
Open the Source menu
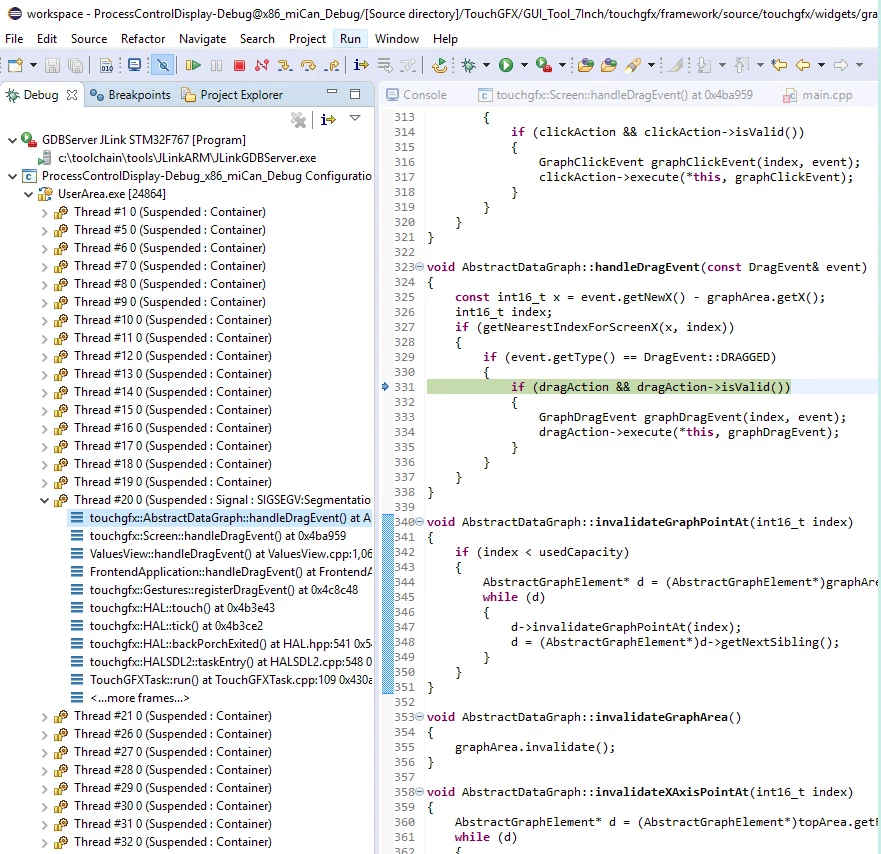tap(89, 39)
